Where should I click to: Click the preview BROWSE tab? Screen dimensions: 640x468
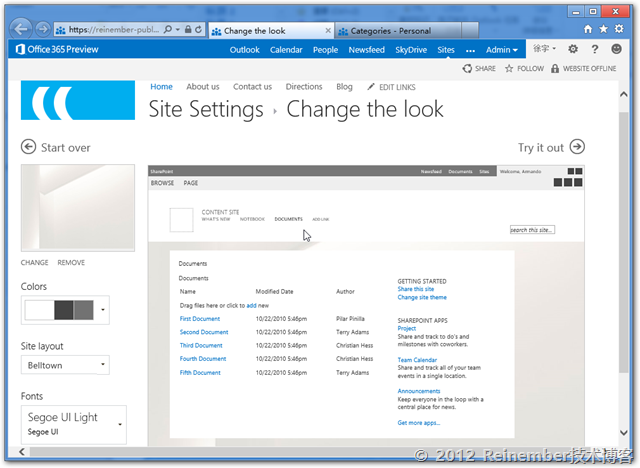(162, 183)
